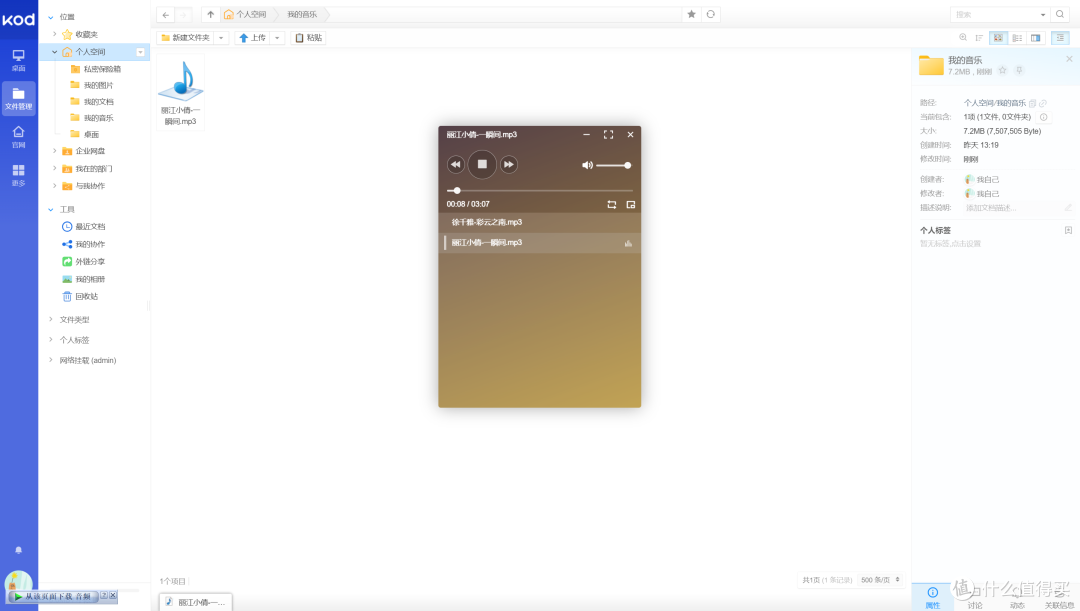Expand the 与我协作 tree node
Viewport: 1080px width, 611px height.
[x=55, y=186]
